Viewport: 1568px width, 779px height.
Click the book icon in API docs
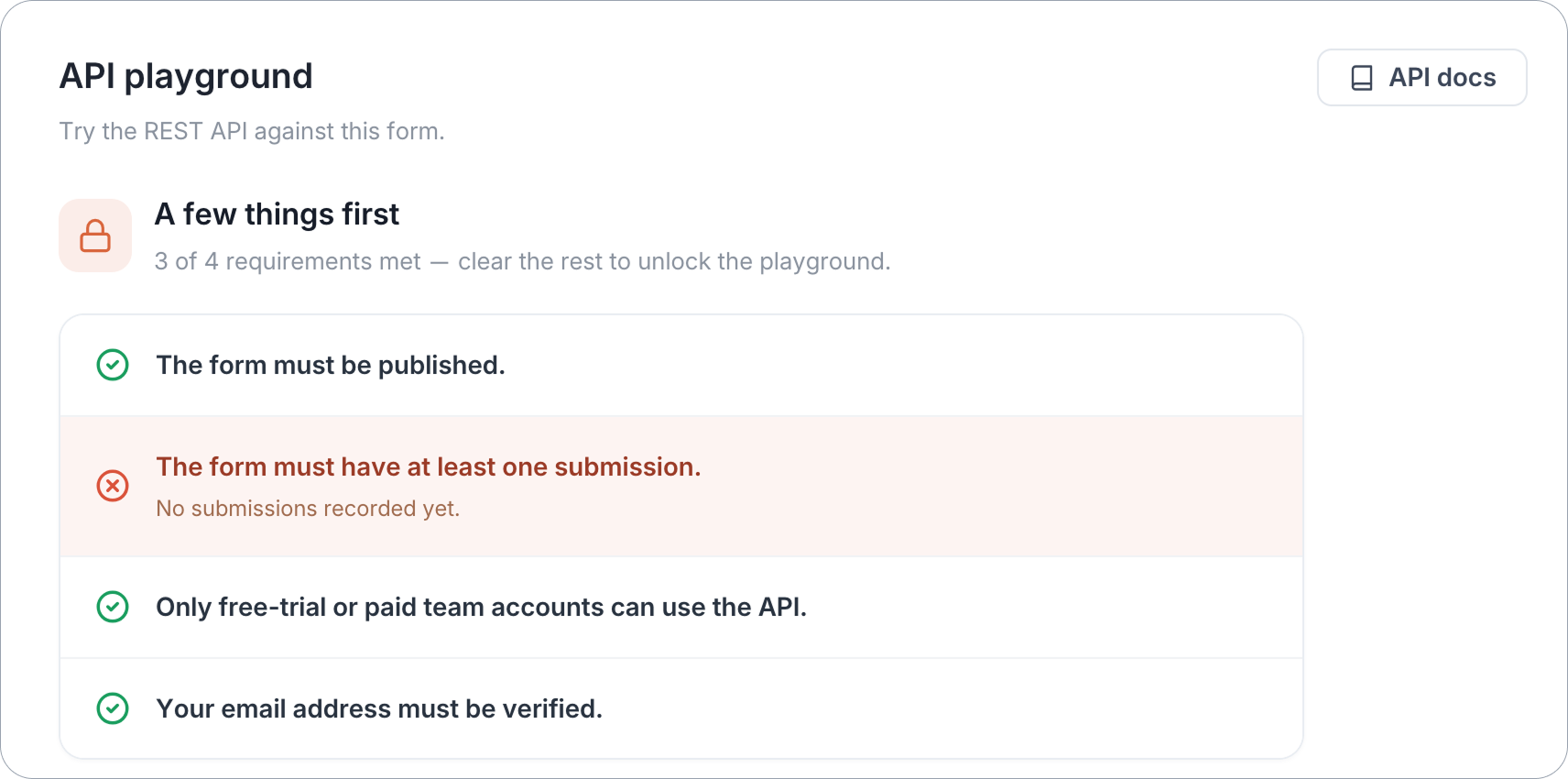[1362, 78]
